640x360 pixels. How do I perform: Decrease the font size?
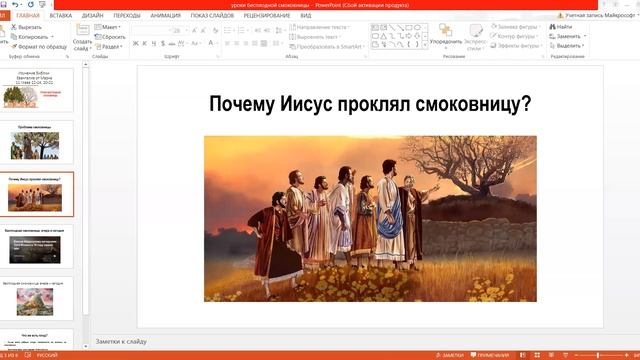[203, 31]
